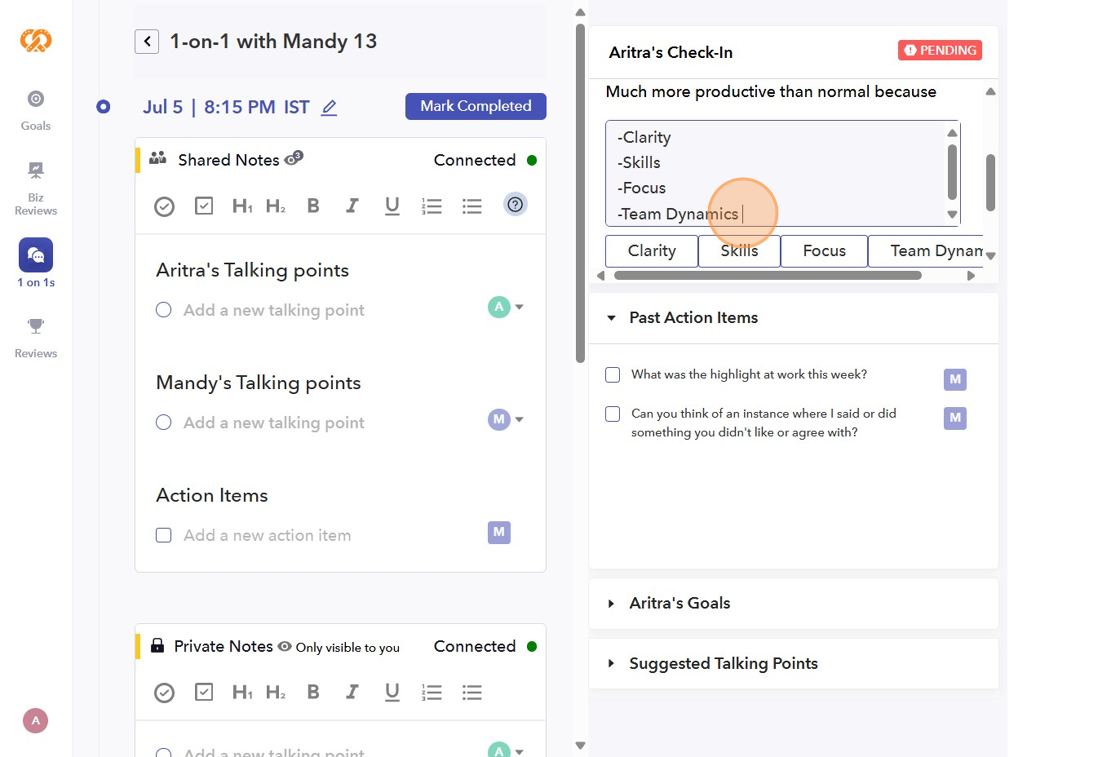
Task: Expand the Suggested Talking Points section
Action: pyautogui.click(x=611, y=663)
